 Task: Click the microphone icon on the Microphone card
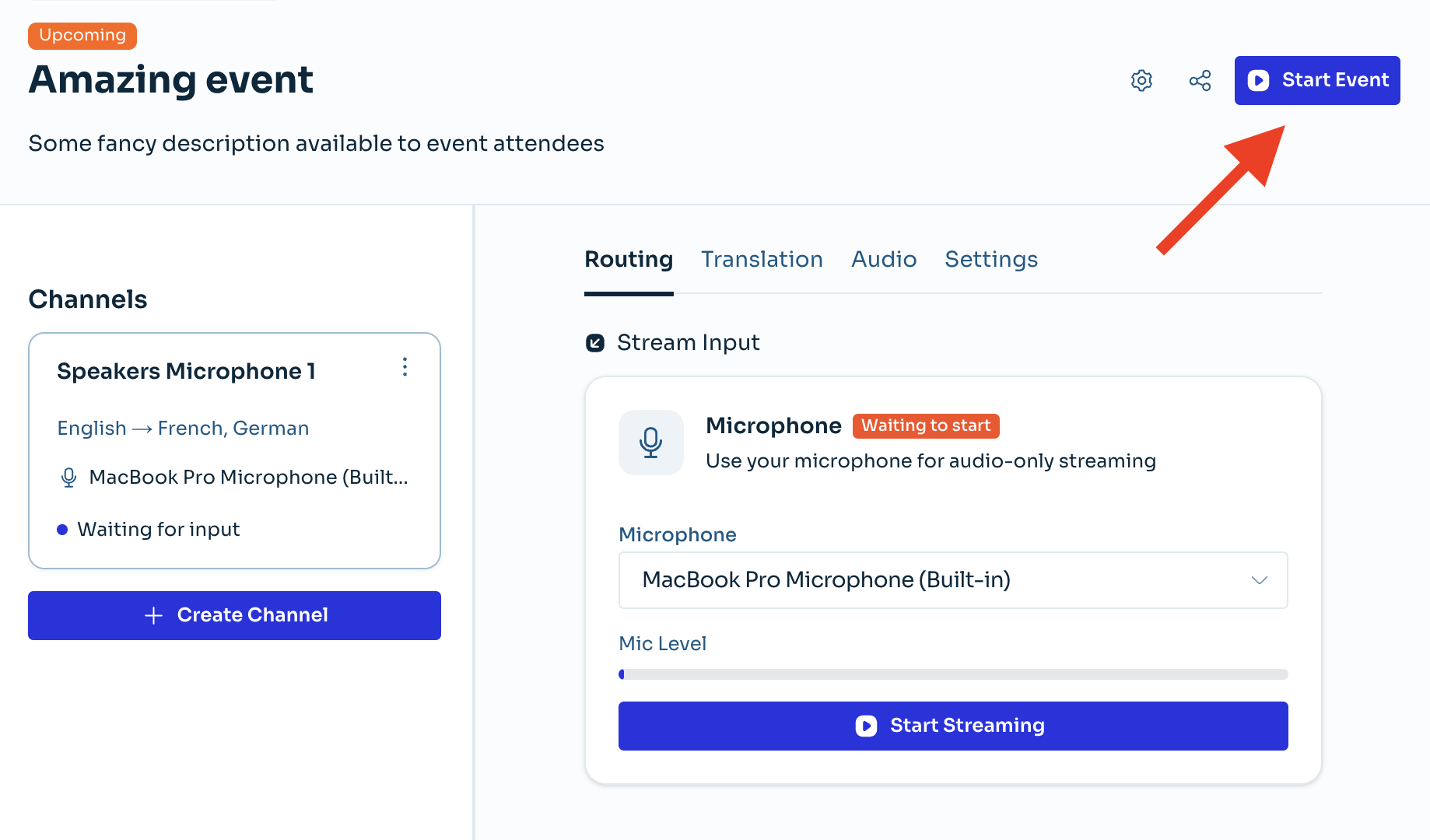[651, 443]
